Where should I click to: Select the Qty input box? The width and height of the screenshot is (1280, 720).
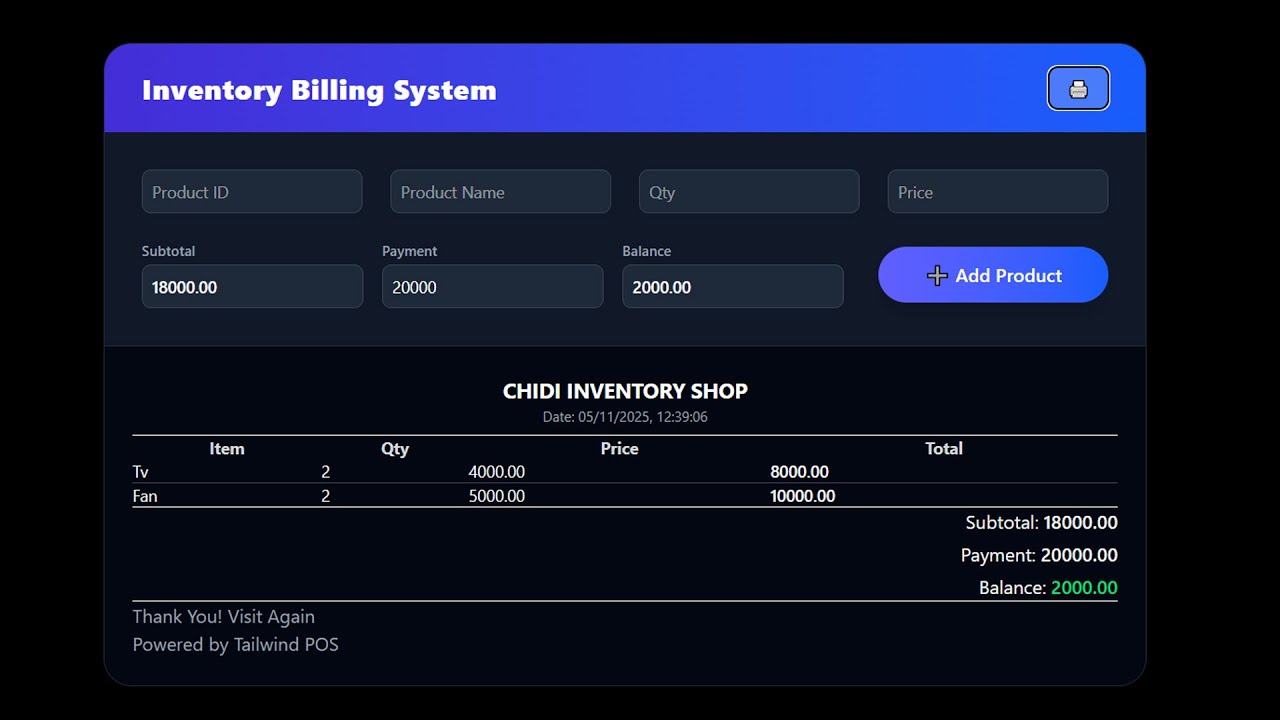click(x=749, y=192)
